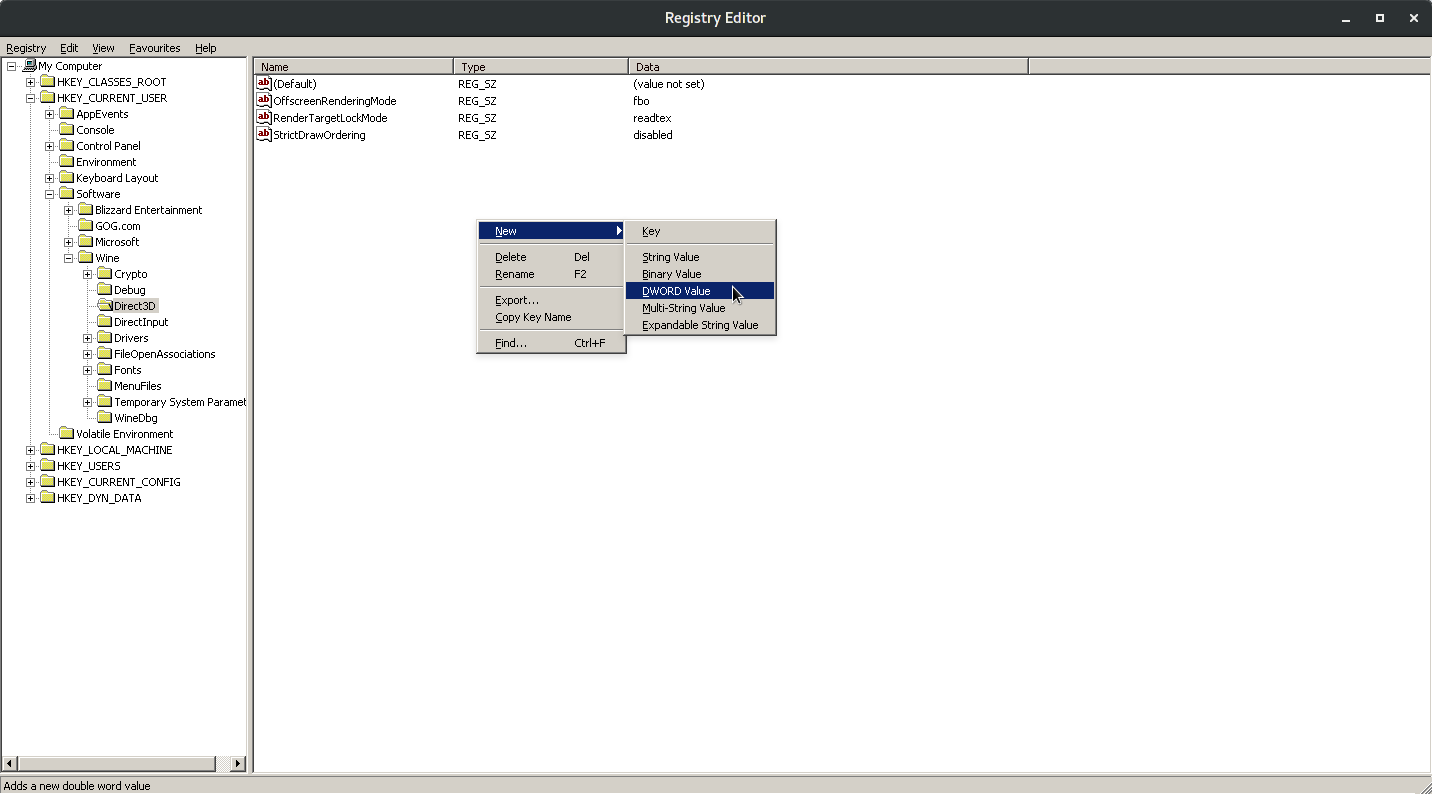Select the Direct3D key in tree
The width and height of the screenshot is (1432, 794).
(135, 306)
